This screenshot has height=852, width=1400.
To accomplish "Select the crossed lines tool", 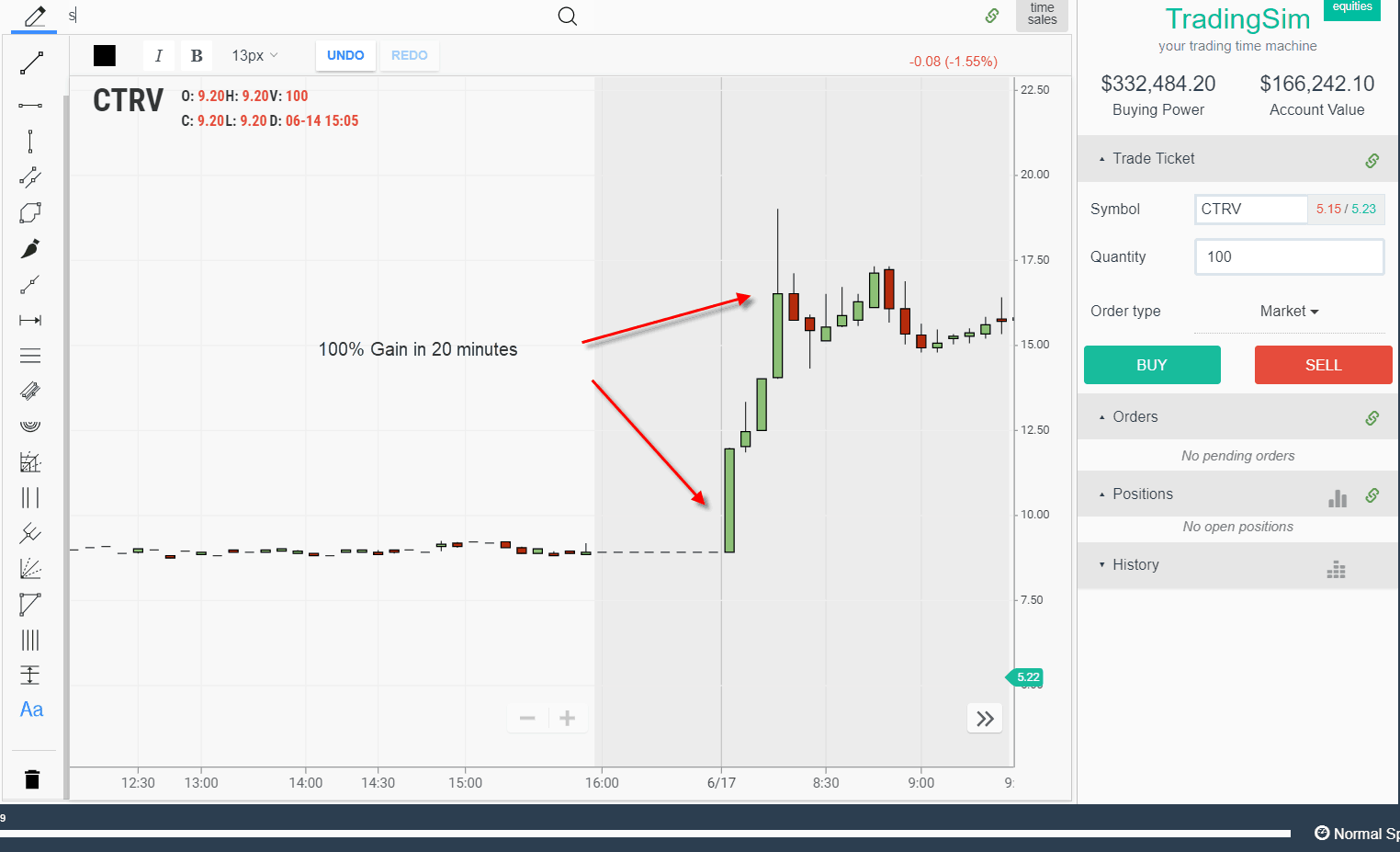I will coord(30,533).
